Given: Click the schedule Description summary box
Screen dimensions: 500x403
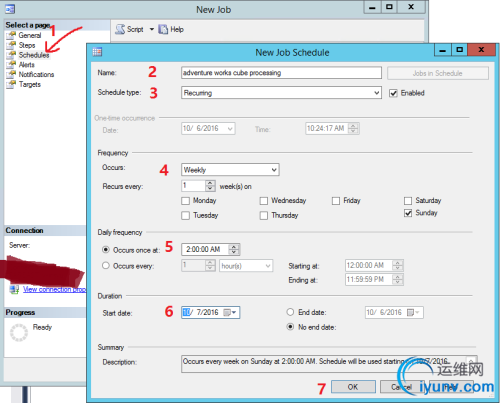Looking at the screenshot, I should tap(329, 364).
